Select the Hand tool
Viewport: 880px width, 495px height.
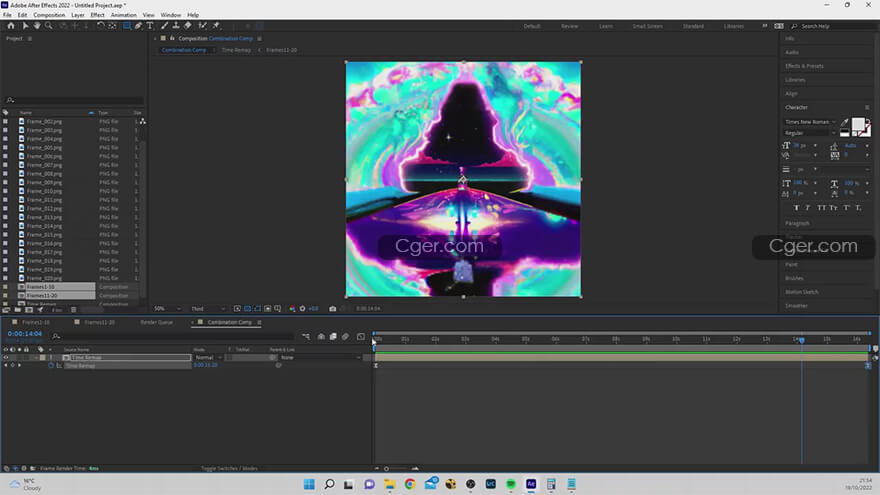[x=37, y=26]
